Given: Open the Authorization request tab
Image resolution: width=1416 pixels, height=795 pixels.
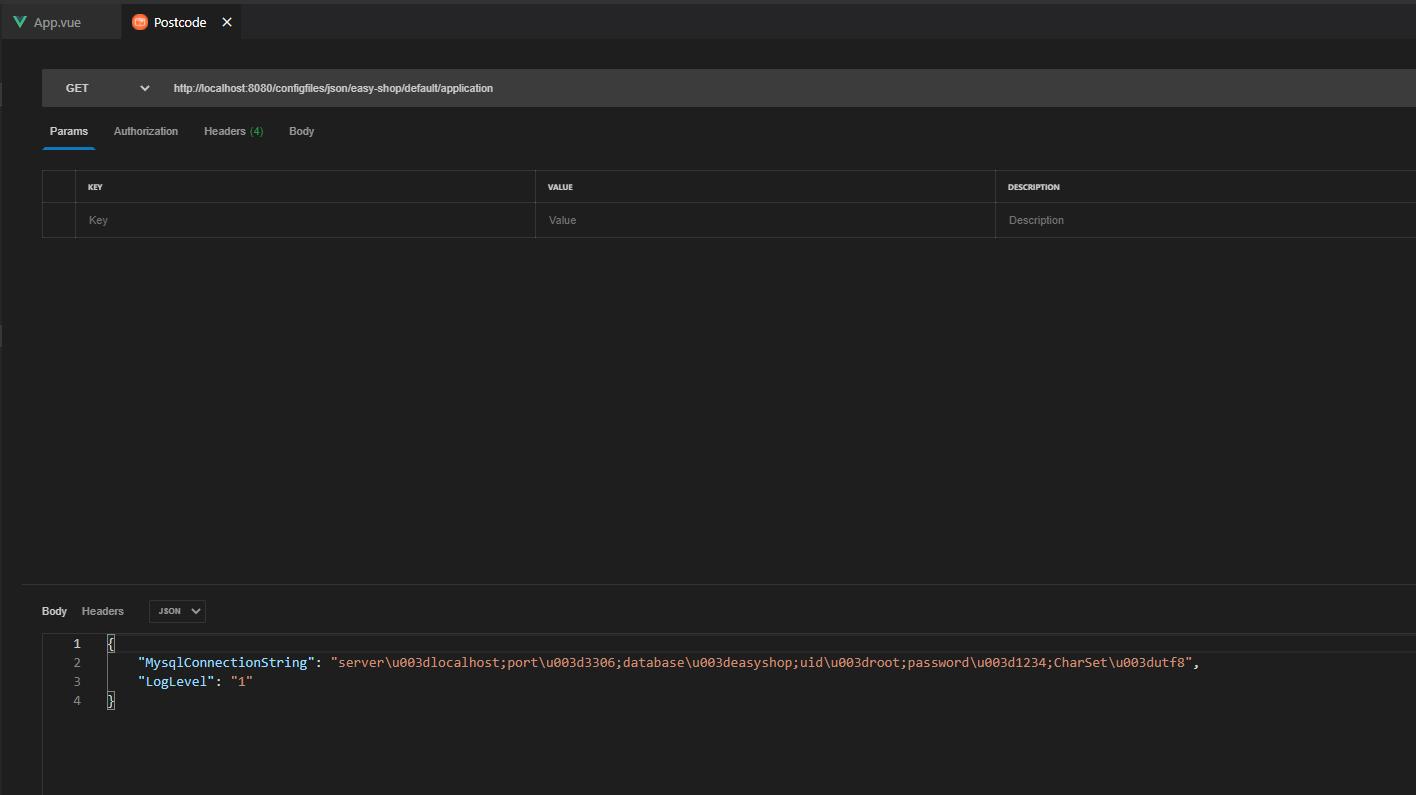Looking at the screenshot, I should pos(146,131).
